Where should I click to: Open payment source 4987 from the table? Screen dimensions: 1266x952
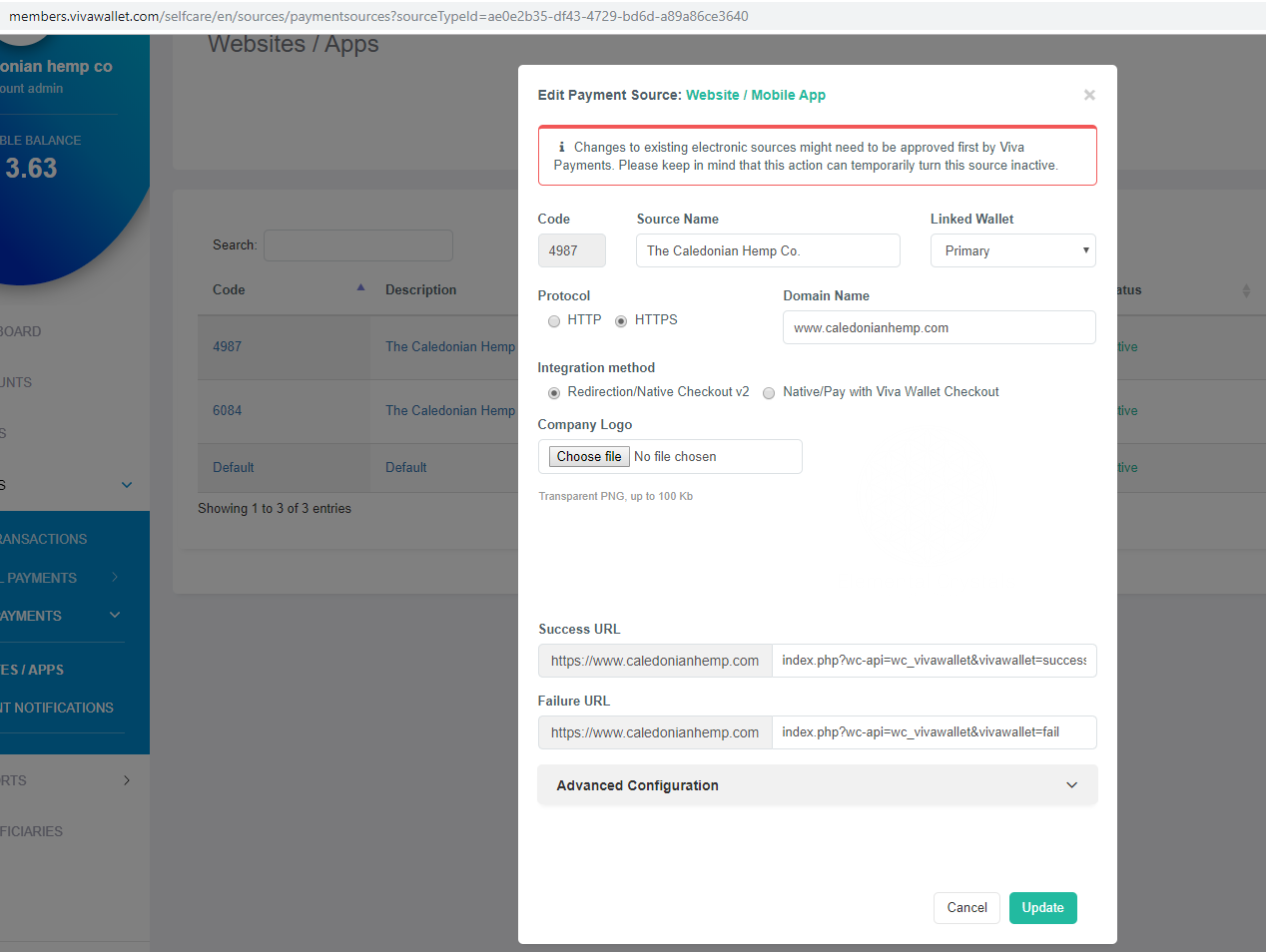pos(227,346)
